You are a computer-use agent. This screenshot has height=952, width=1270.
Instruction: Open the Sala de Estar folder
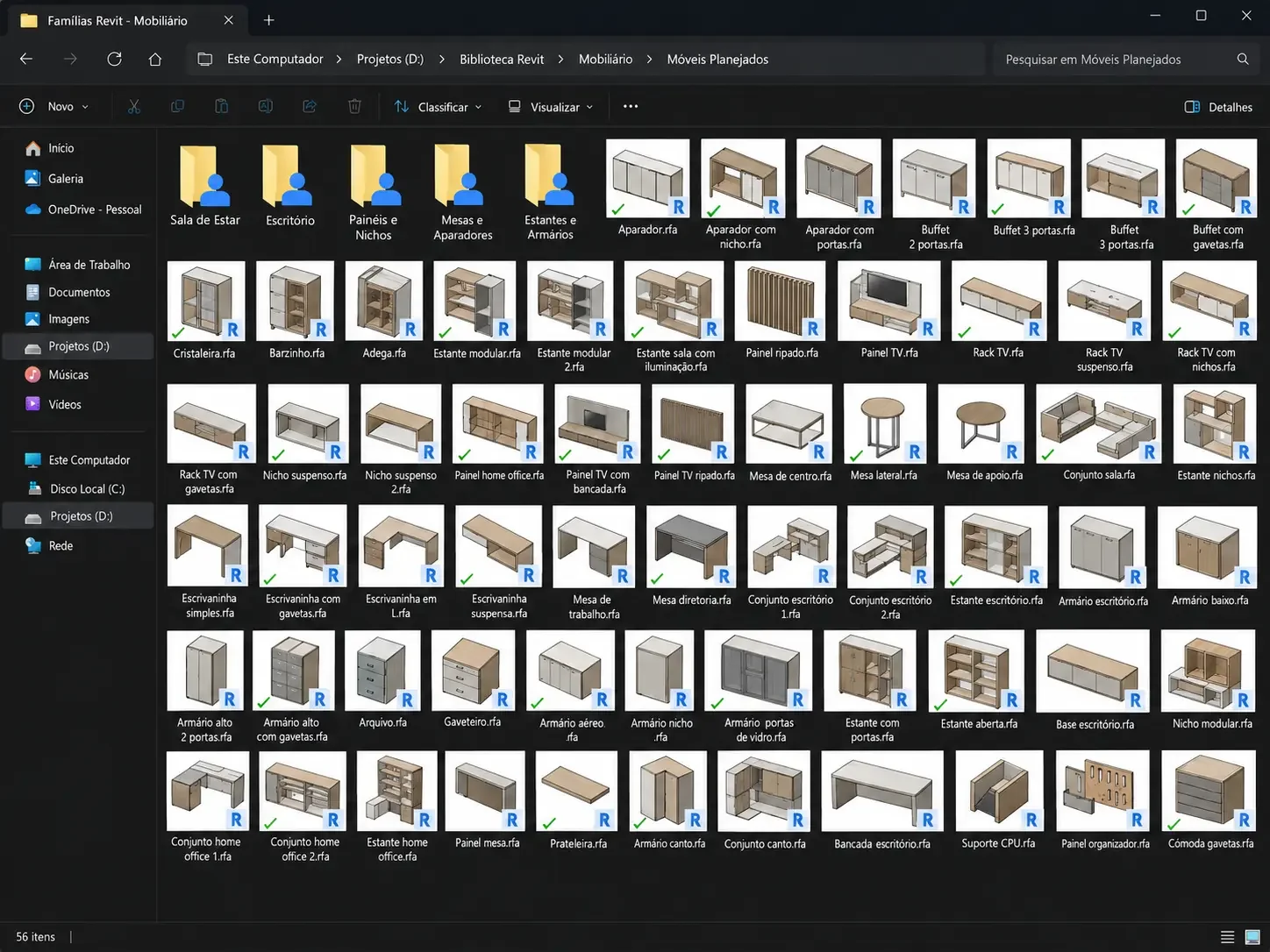click(205, 186)
